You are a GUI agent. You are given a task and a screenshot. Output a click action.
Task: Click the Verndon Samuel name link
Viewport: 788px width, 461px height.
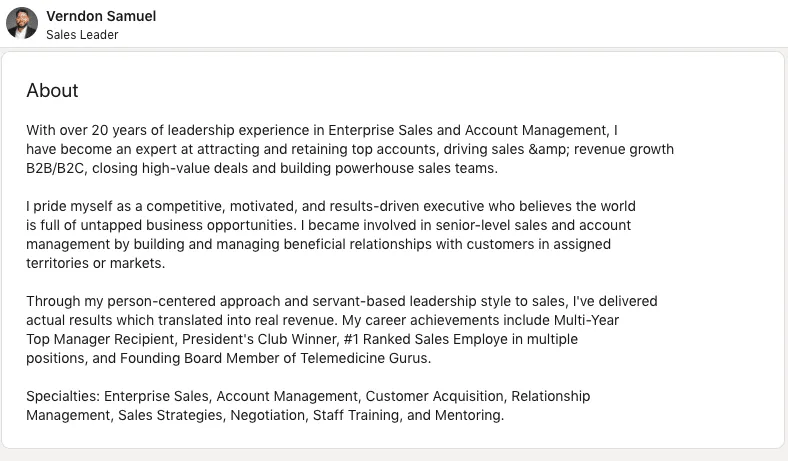(101, 16)
